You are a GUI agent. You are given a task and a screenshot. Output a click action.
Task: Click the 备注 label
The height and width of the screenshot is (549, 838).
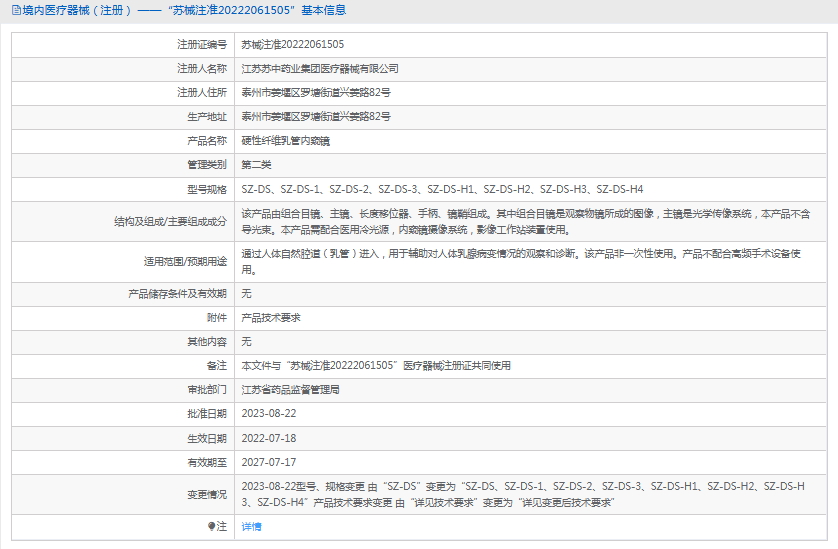click(x=217, y=366)
